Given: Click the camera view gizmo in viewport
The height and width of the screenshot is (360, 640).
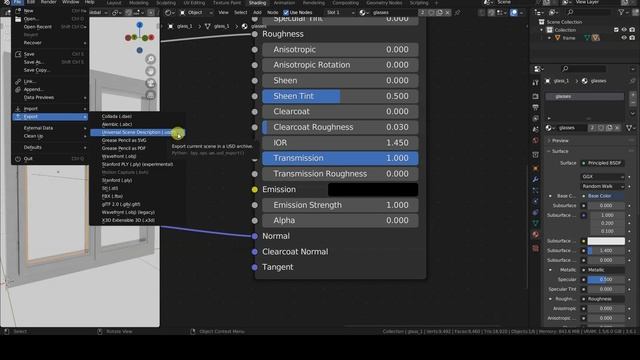Looking at the screenshot, I should [151, 83].
